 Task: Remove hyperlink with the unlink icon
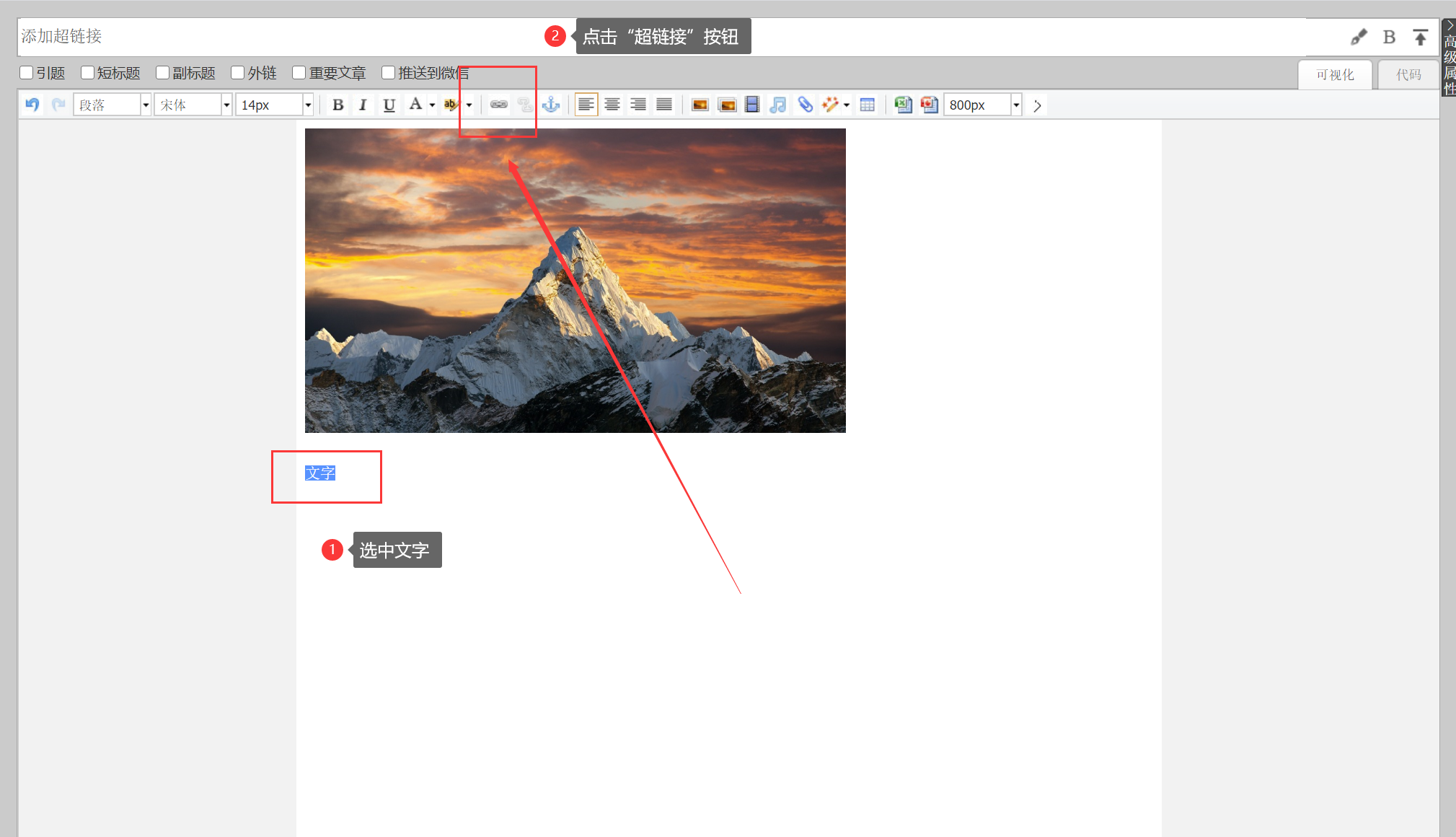pos(525,105)
